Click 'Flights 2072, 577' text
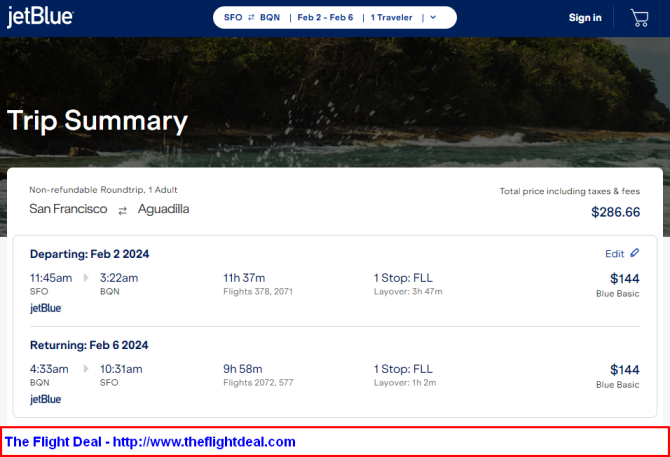The image size is (670, 457). 258,382
